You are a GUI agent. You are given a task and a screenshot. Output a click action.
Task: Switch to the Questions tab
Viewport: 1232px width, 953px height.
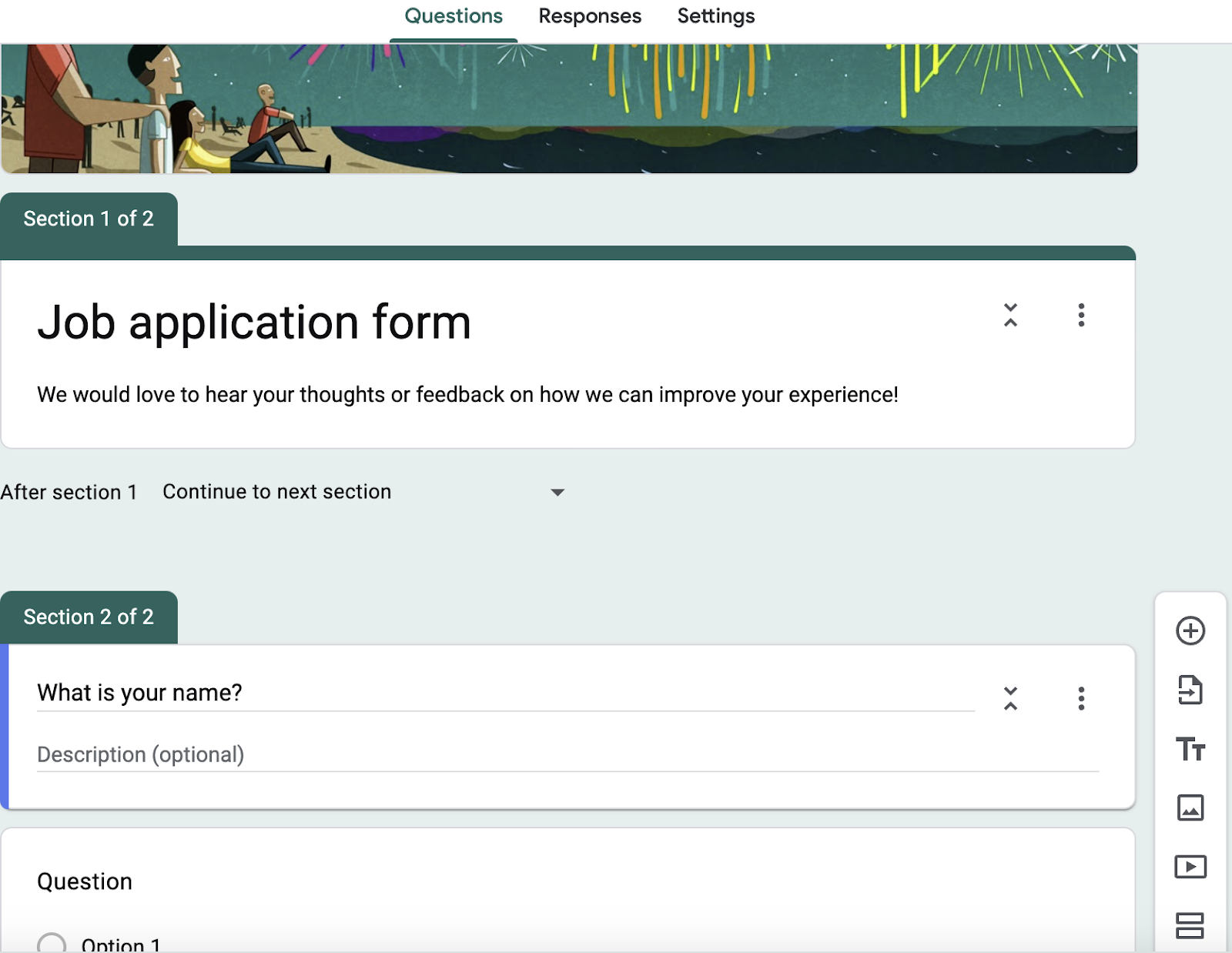coord(453,15)
